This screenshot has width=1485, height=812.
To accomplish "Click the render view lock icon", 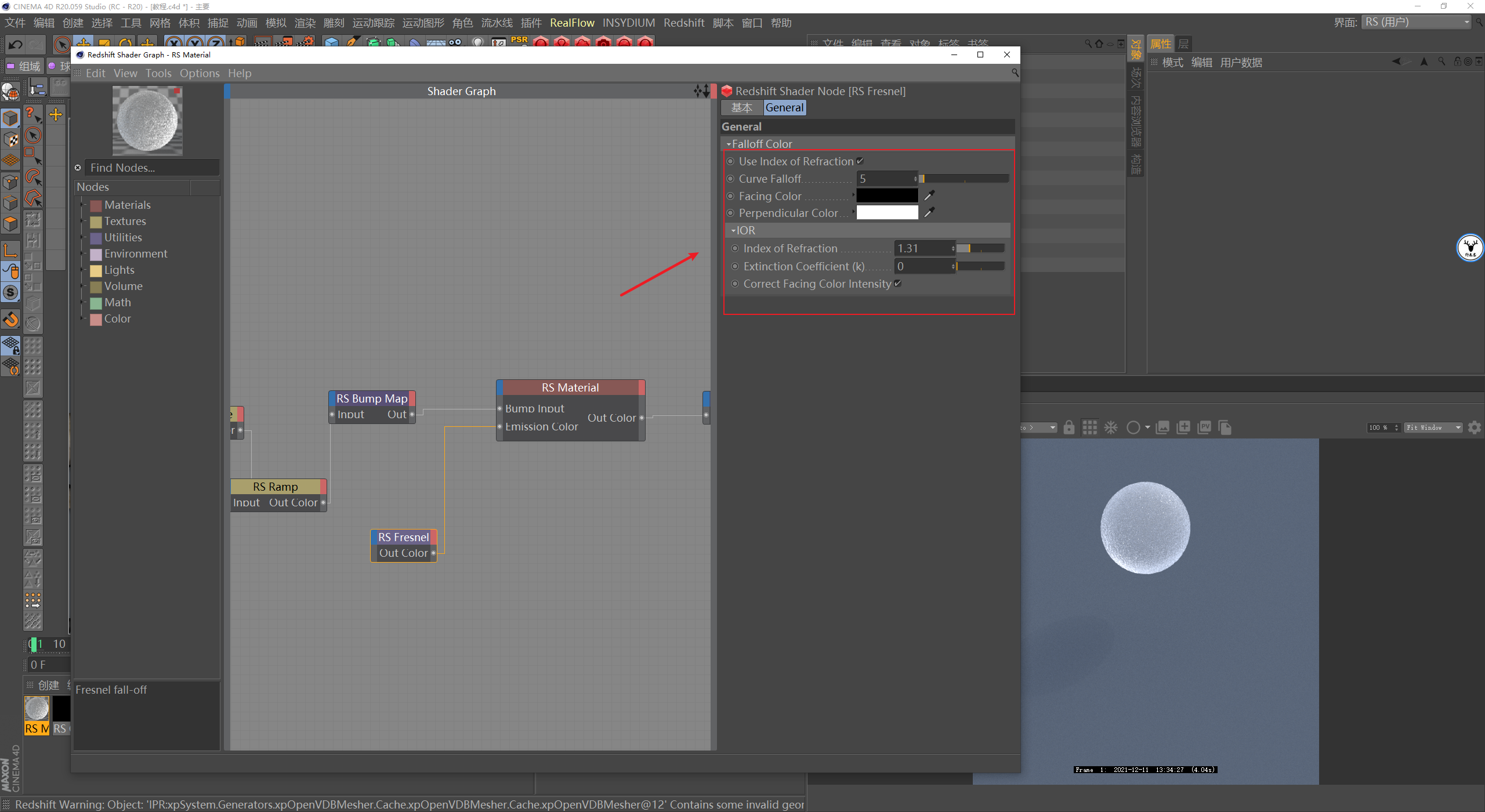I will point(1069,427).
